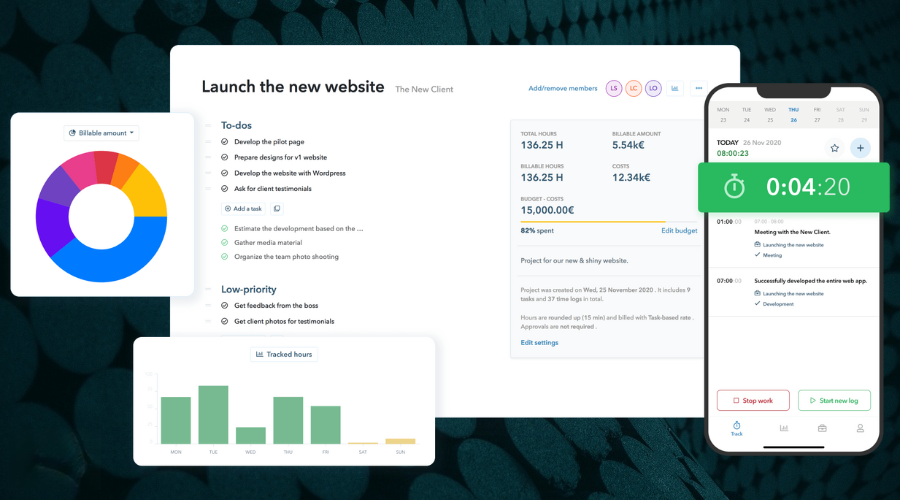Click checkmark icon next to Development tag
The width and height of the screenshot is (900, 500).
click(x=757, y=304)
